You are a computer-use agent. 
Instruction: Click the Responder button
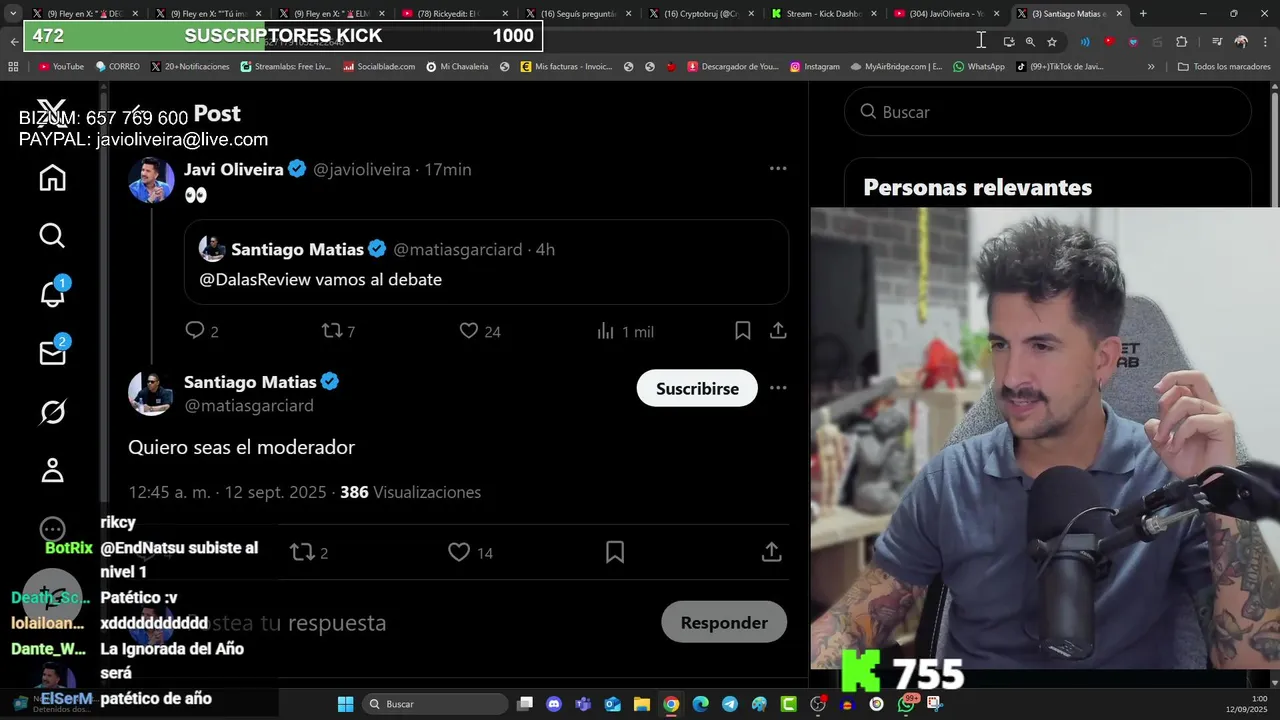click(724, 622)
